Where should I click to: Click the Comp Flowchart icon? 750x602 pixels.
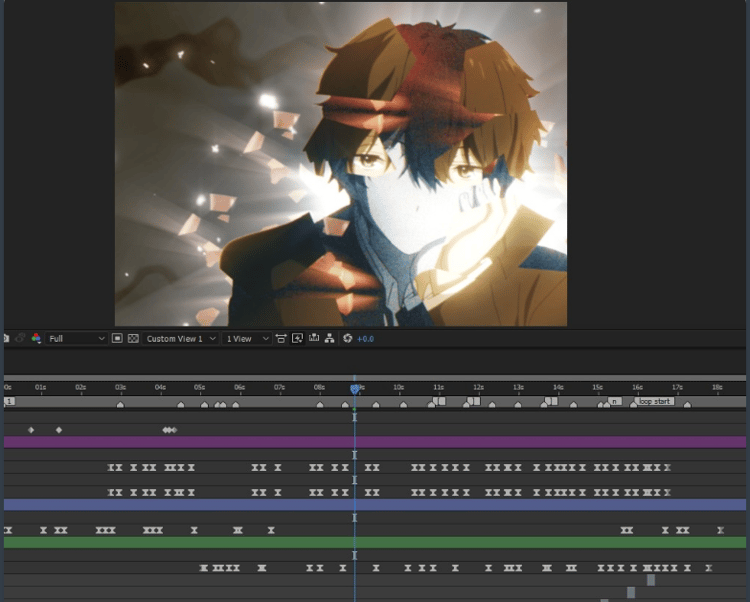coord(330,339)
